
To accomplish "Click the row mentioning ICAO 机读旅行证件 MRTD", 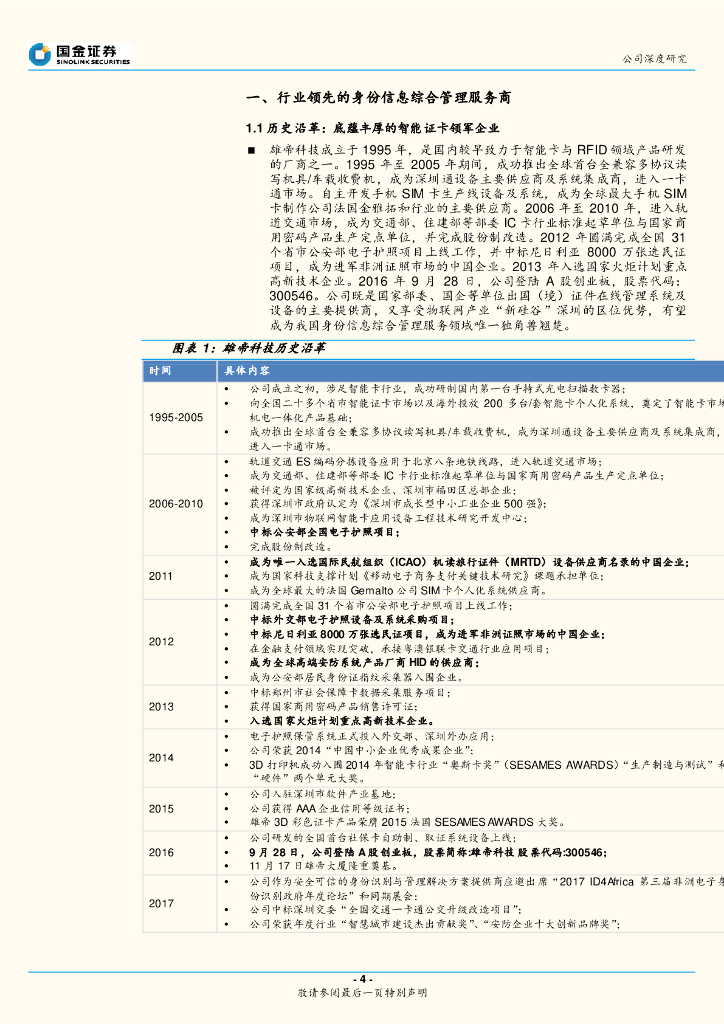I will click(469, 562).
